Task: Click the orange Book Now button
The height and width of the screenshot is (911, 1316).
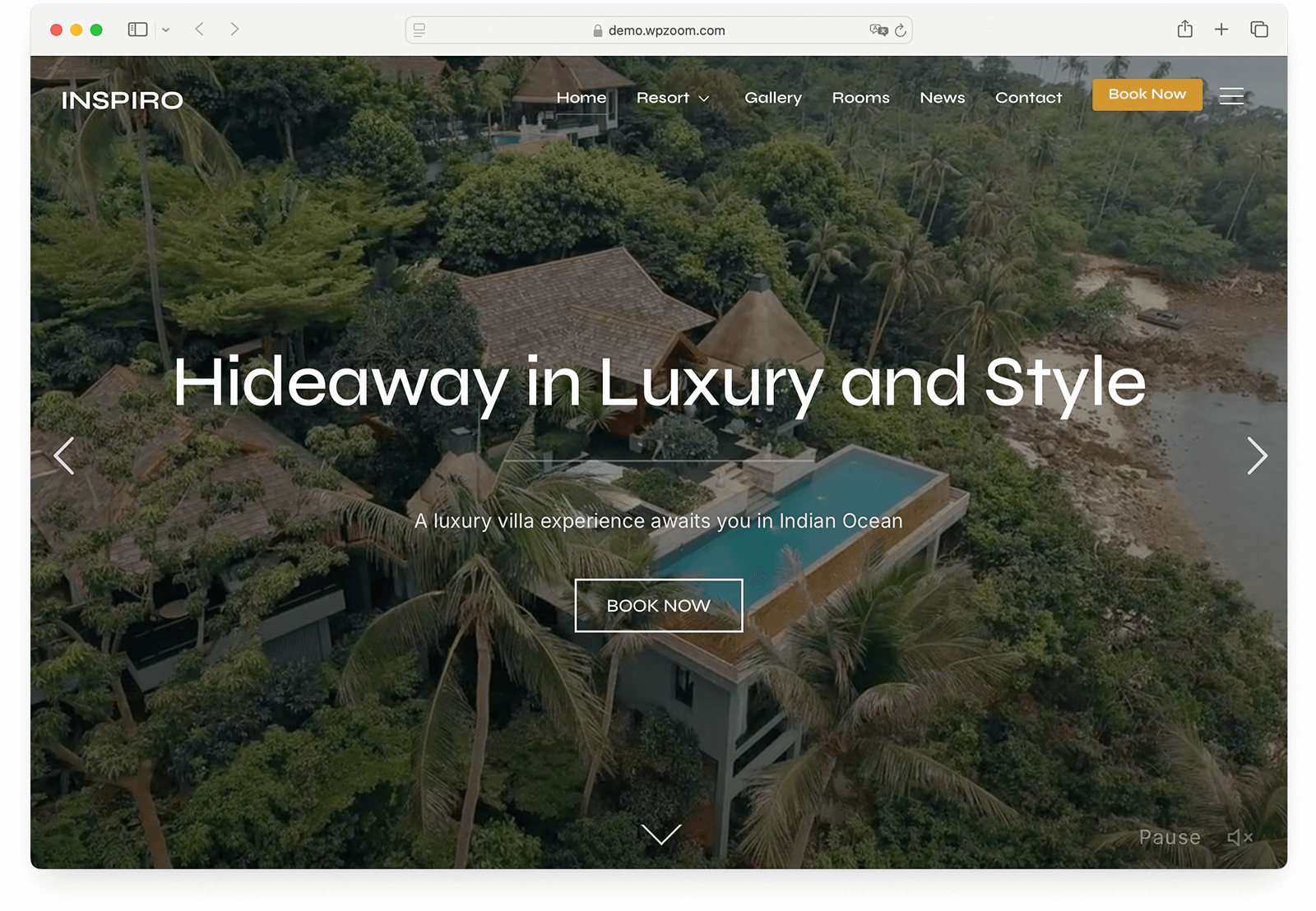Action: coord(1147,95)
